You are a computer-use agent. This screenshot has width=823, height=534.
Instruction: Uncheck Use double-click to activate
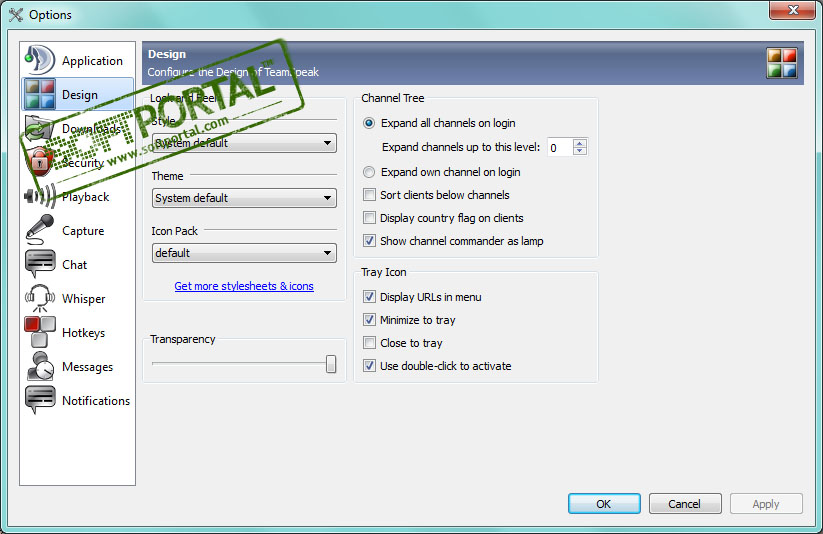pyautogui.click(x=370, y=366)
